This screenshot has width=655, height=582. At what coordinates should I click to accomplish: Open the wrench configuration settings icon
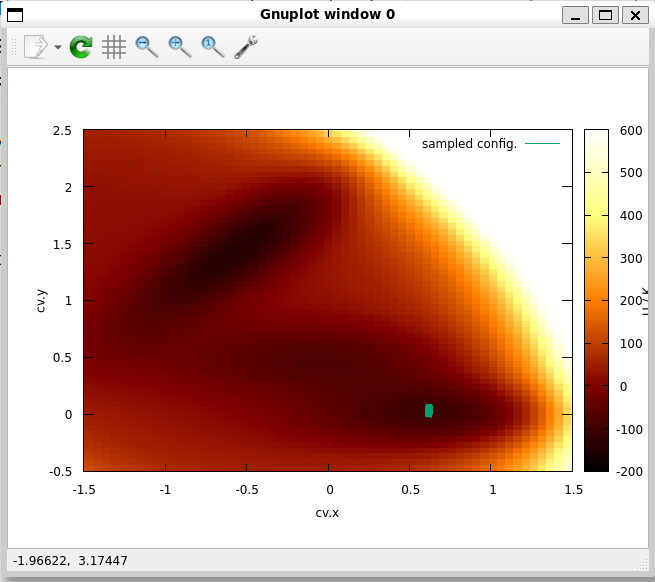(246, 47)
